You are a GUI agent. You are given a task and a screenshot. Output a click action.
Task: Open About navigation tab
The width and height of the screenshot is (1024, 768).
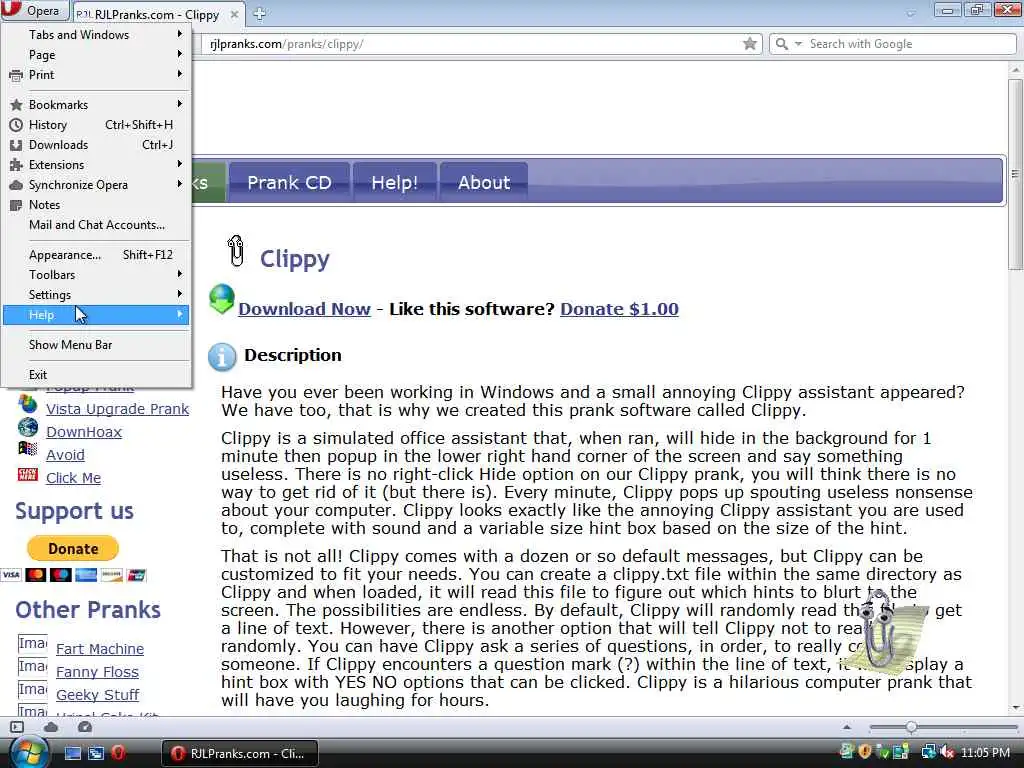(483, 182)
